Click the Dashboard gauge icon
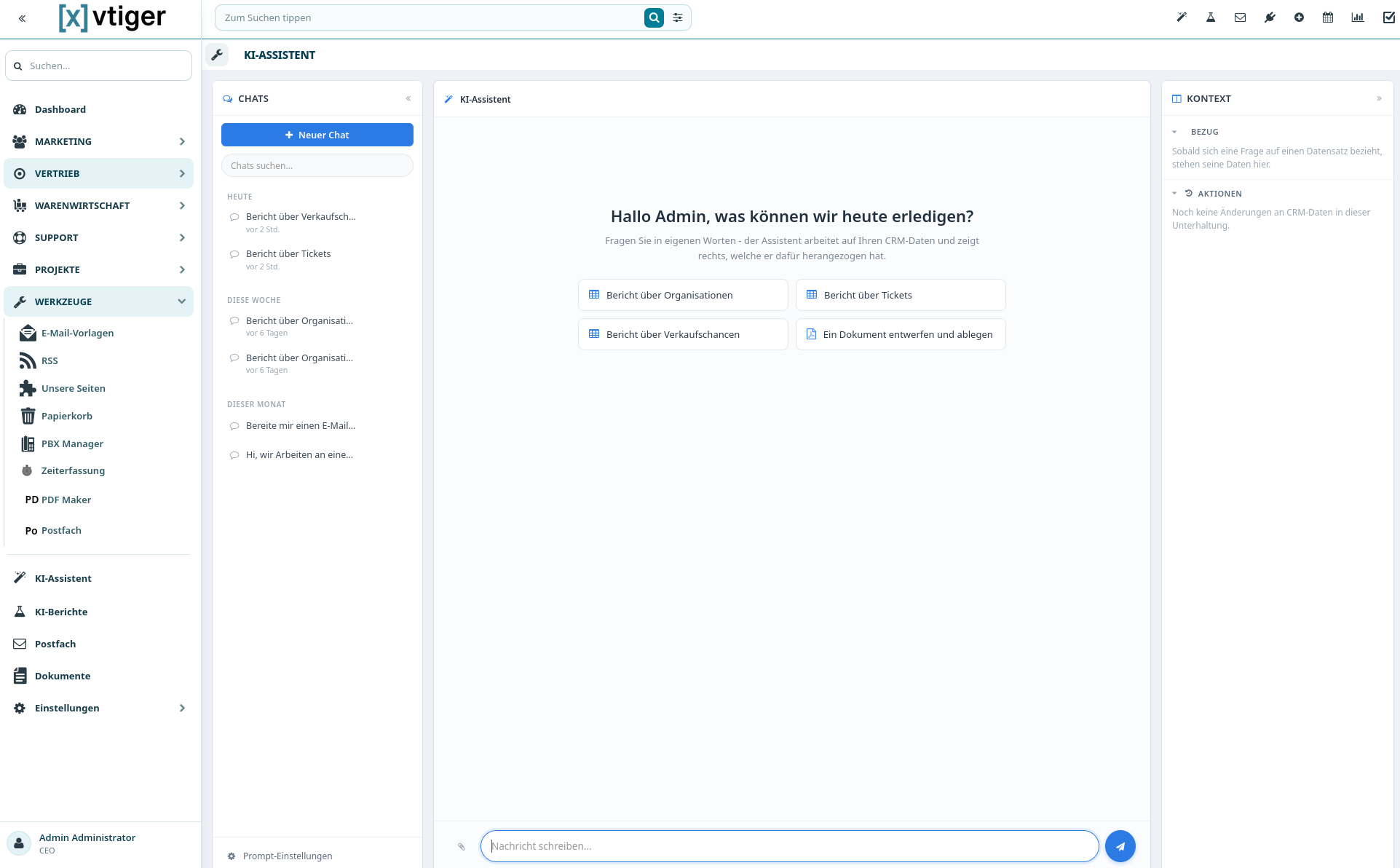Image resolution: width=1400 pixels, height=868 pixels. pos(20,109)
